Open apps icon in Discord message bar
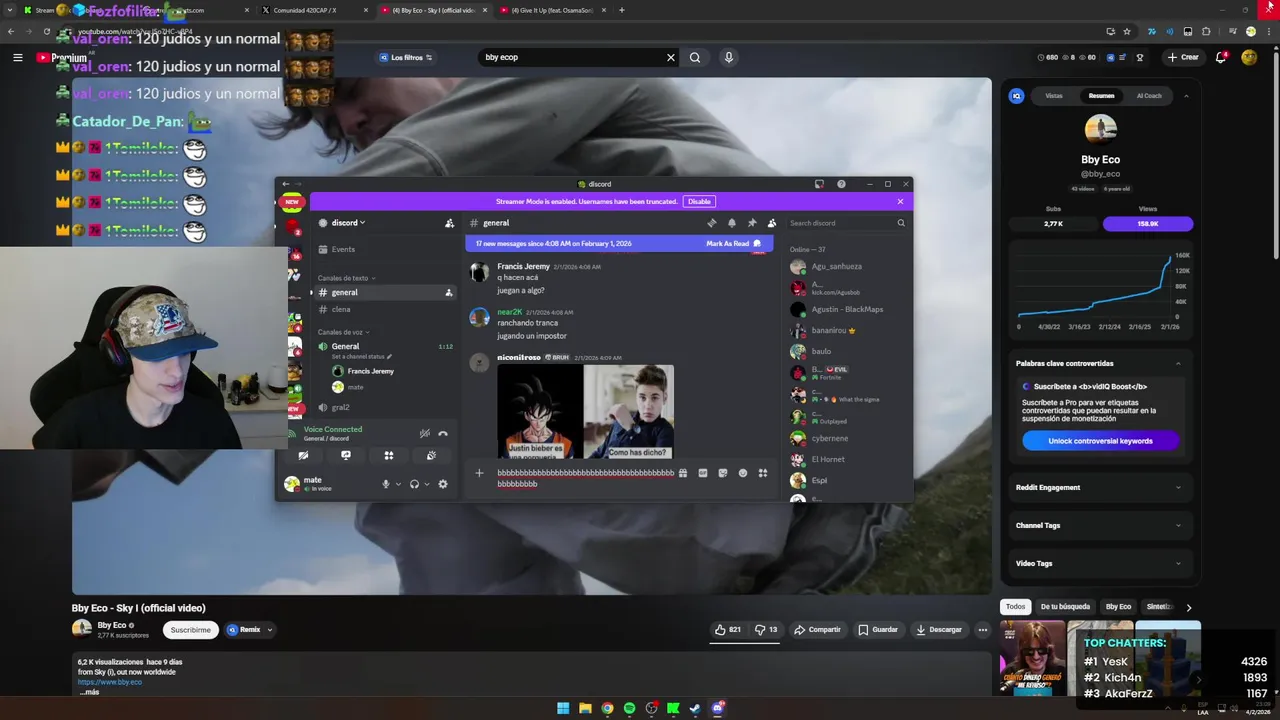This screenshot has height=720, width=1280. click(763, 473)
